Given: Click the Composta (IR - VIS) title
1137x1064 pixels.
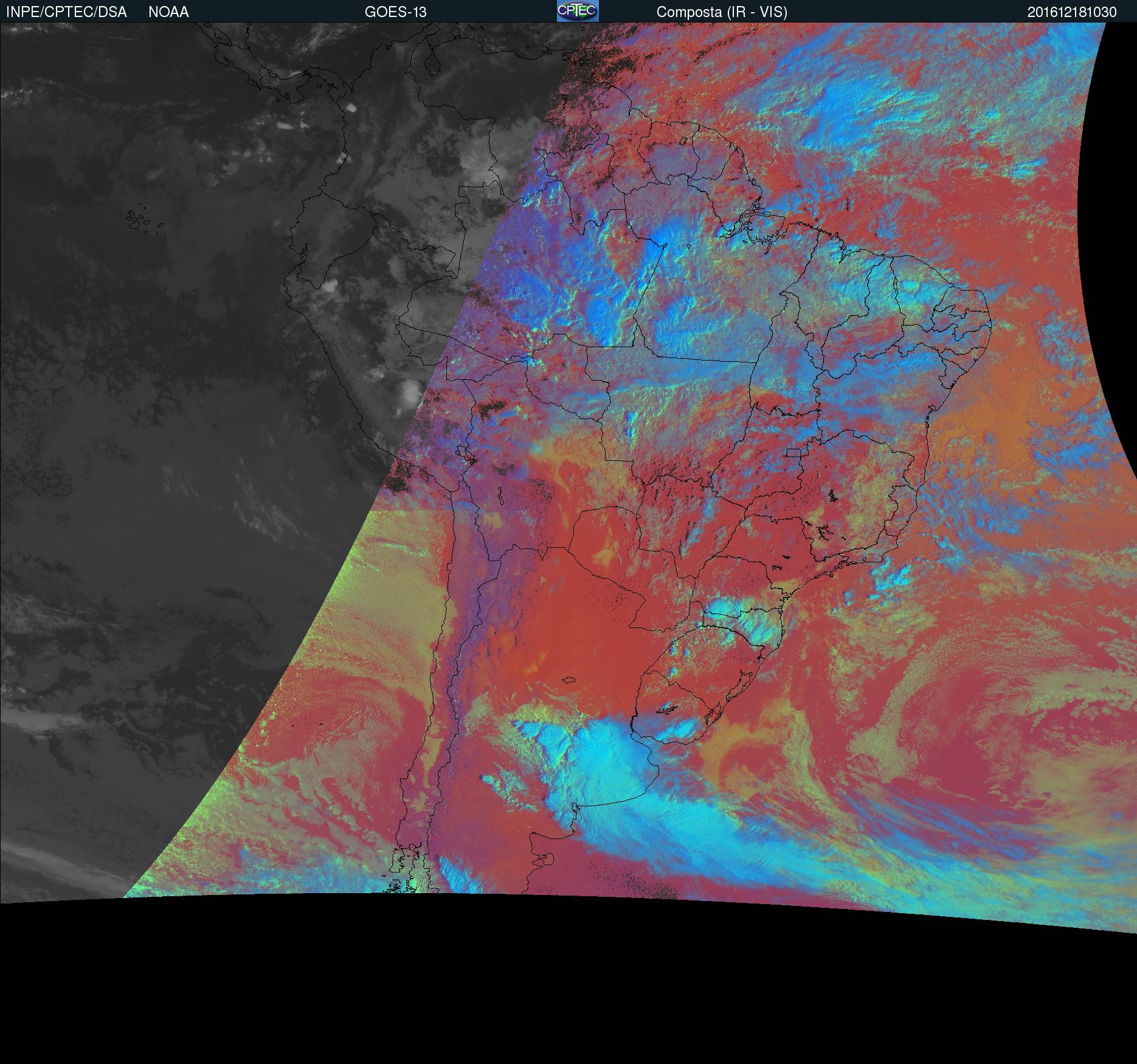Looking at the screenshot, I should pyautogui.click(x=722, y=12).
